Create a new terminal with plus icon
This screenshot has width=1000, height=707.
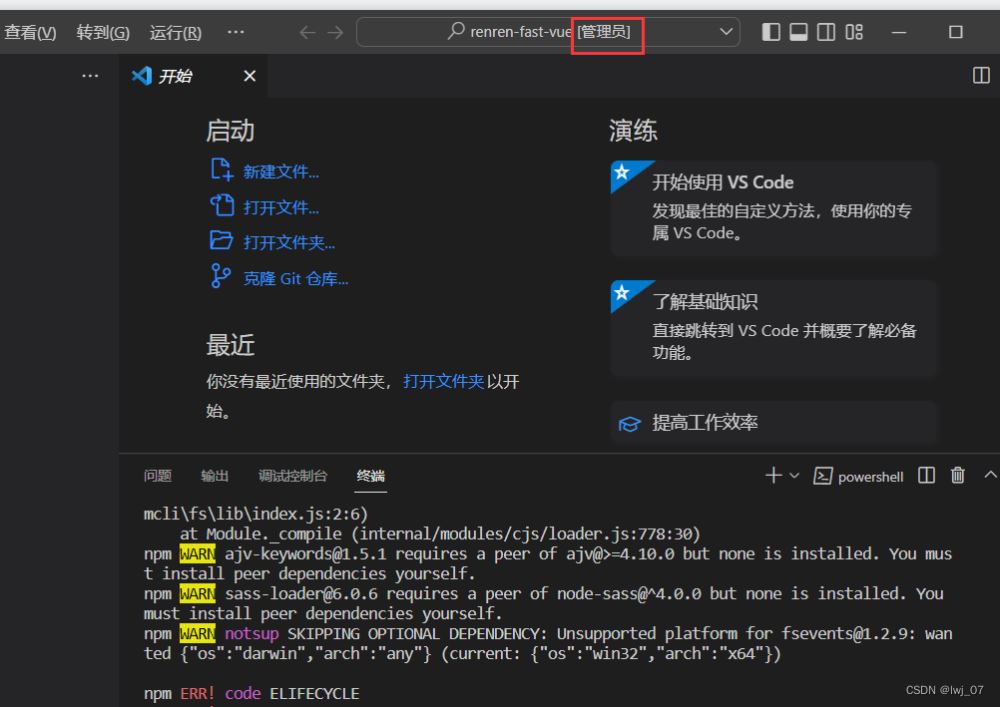tap(773, 476)
